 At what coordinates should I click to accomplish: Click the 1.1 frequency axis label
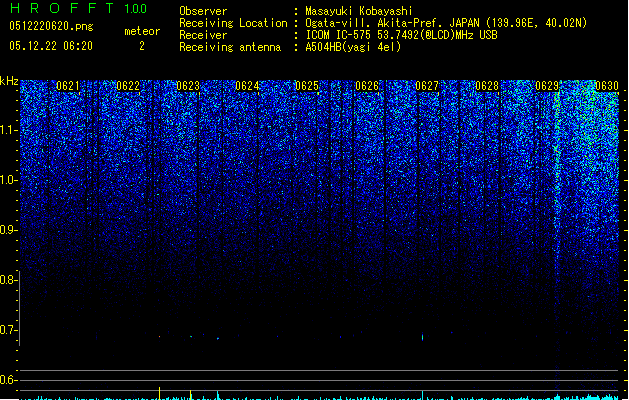tap(9, 130)
